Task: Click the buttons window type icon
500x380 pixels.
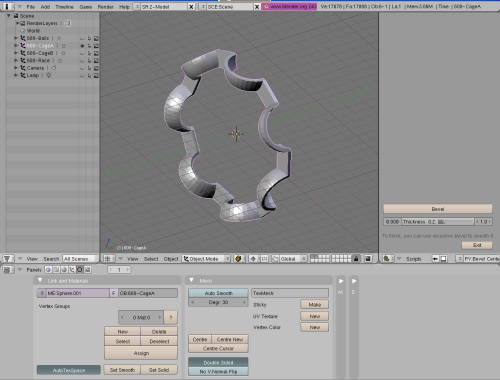Action: (x=8, y=270)
